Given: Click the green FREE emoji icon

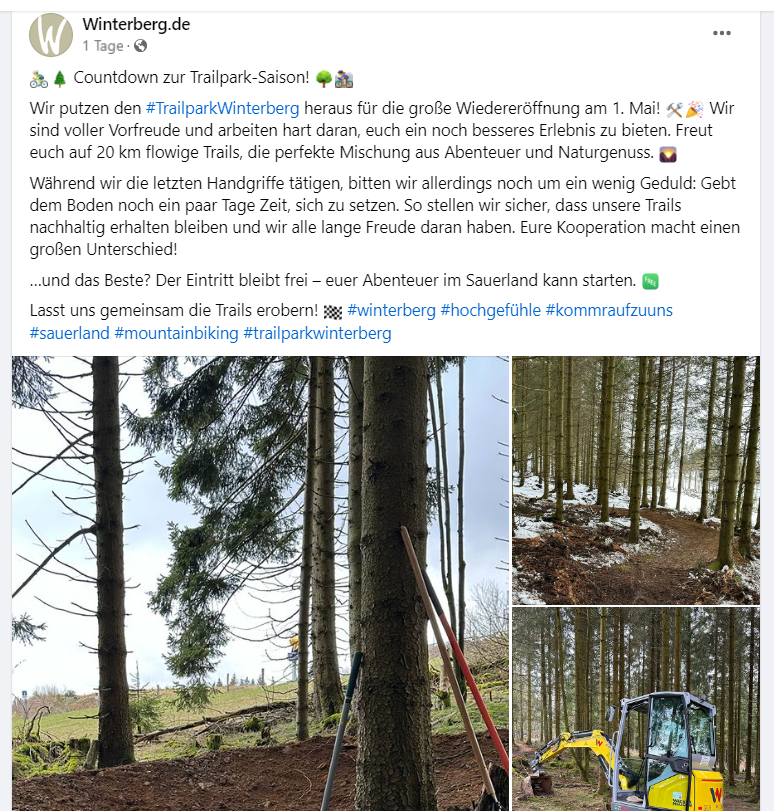Looking at the screenshot, I should (x=650, y=281).
